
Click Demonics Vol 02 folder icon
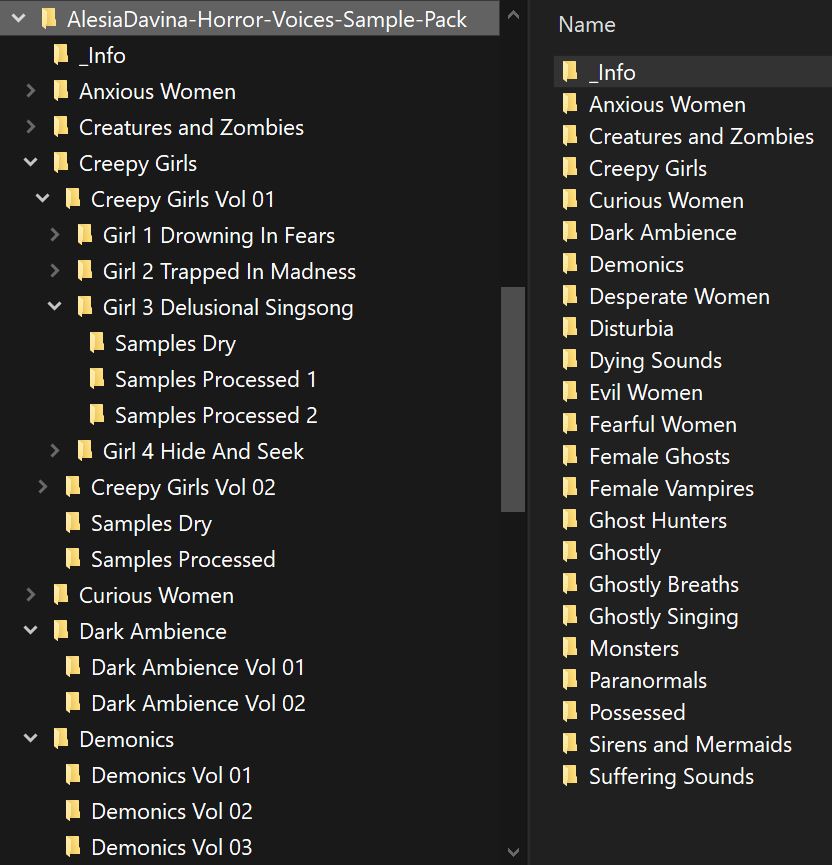click(73, 810)
